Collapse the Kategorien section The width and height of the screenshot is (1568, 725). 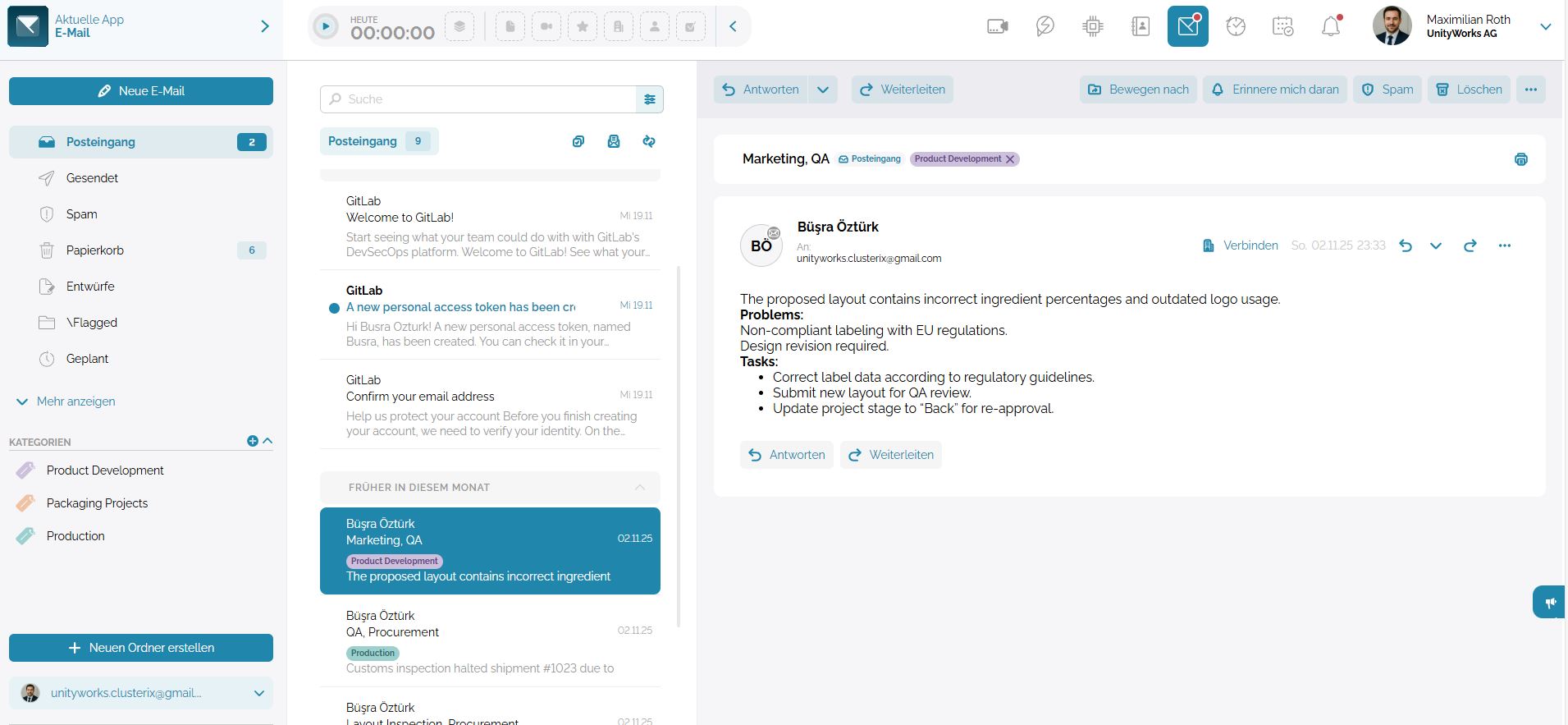pos(267,441)
